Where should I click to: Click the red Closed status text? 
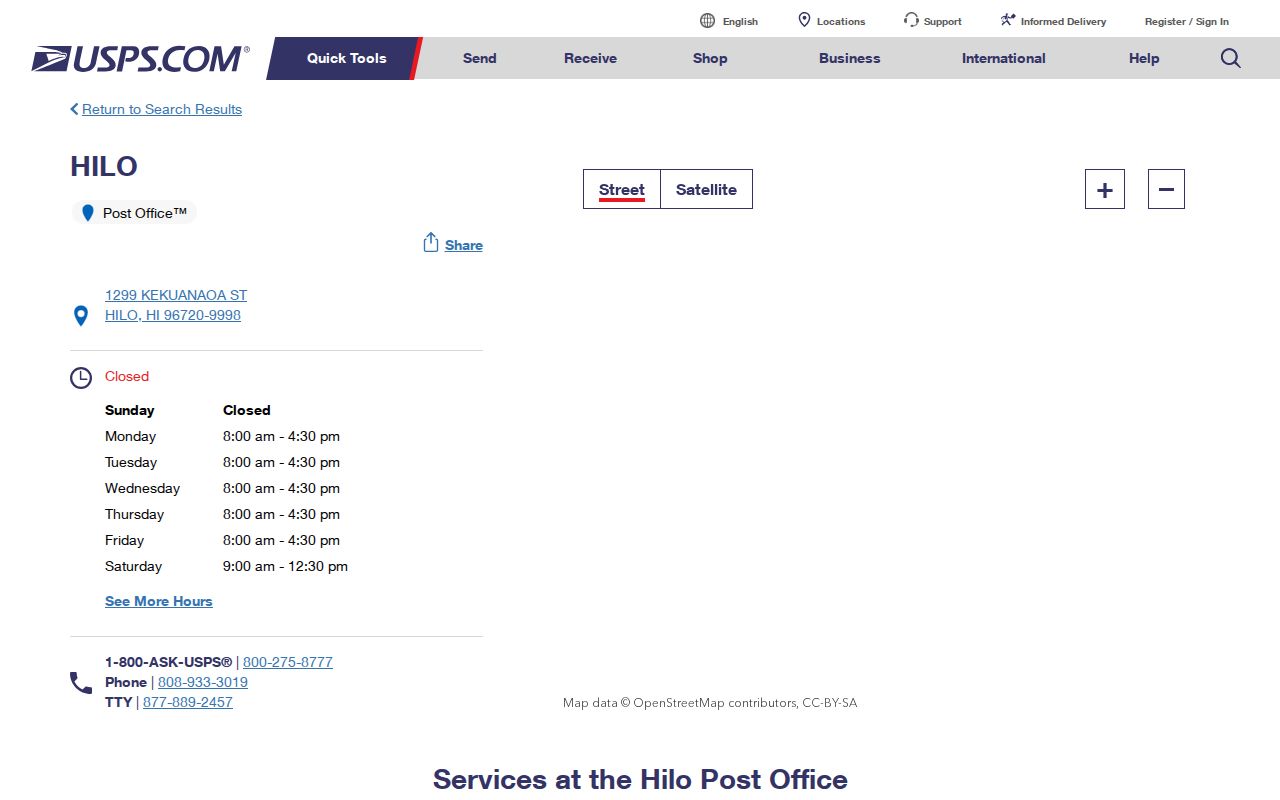(127, 376)
